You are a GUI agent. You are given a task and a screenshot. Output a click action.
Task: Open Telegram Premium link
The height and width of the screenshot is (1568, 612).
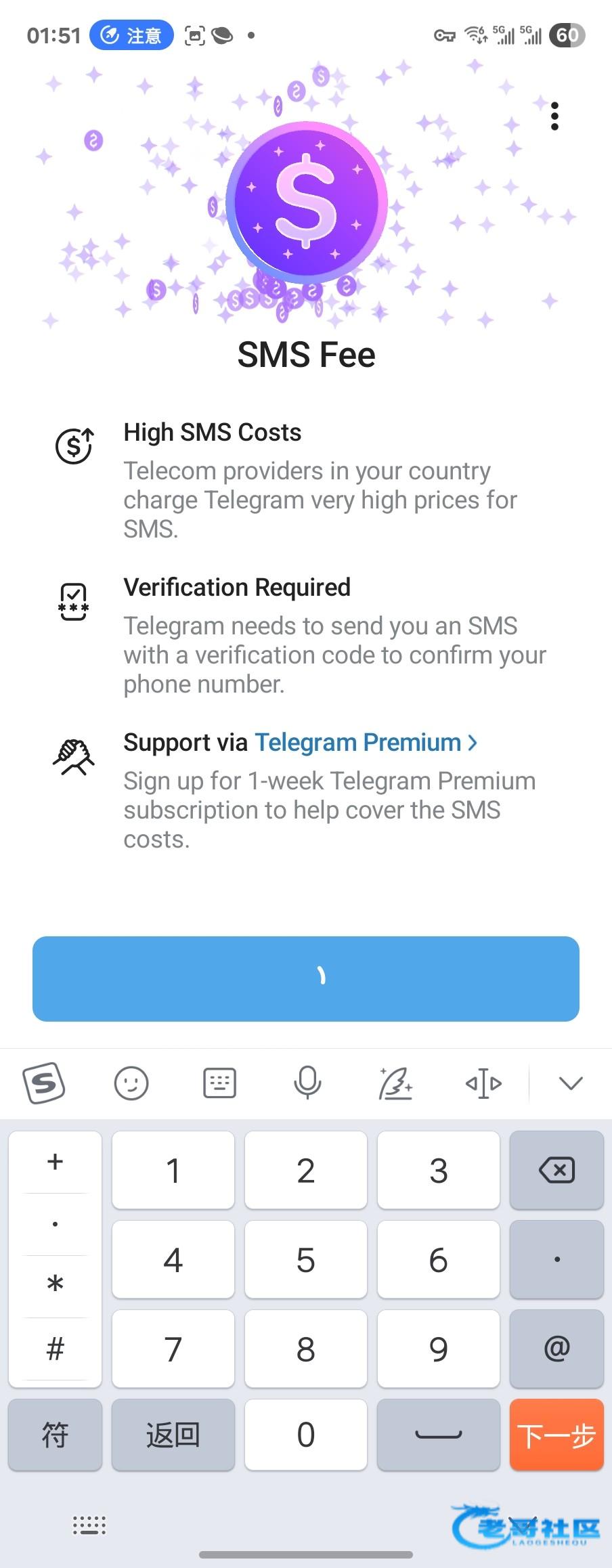click(366, 743)
